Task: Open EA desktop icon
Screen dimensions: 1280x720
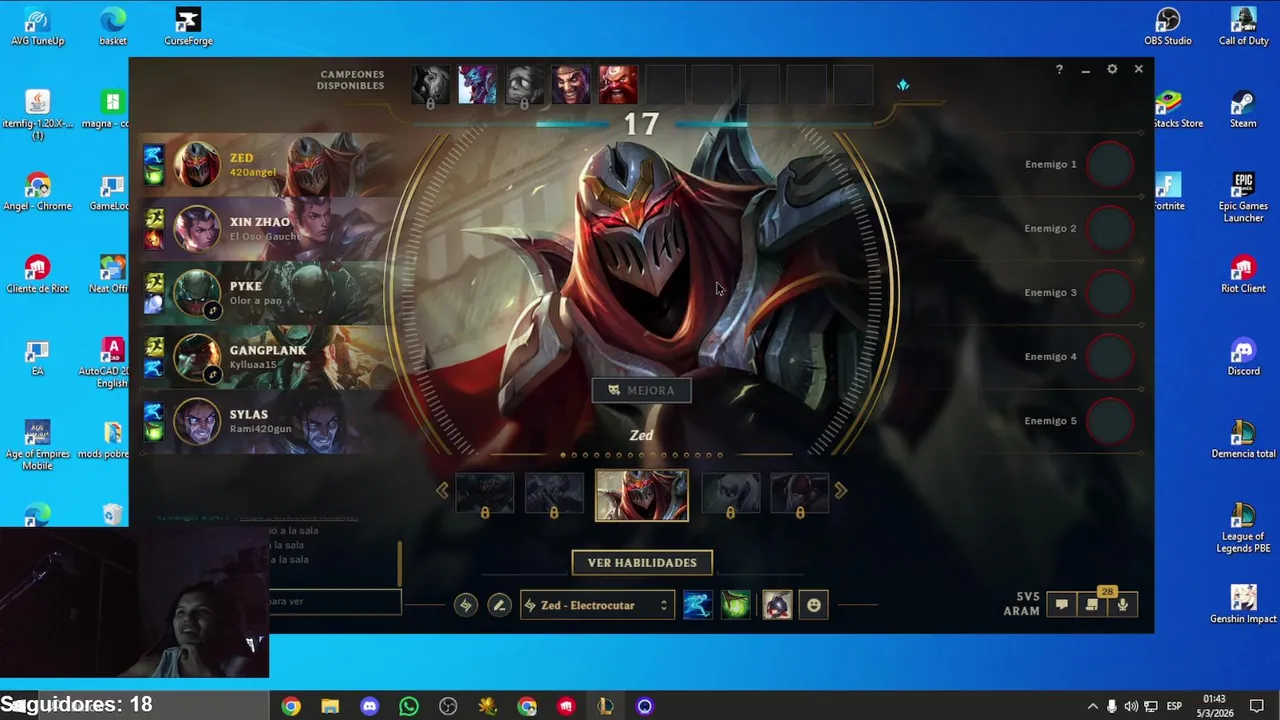Action: (37, 357)
